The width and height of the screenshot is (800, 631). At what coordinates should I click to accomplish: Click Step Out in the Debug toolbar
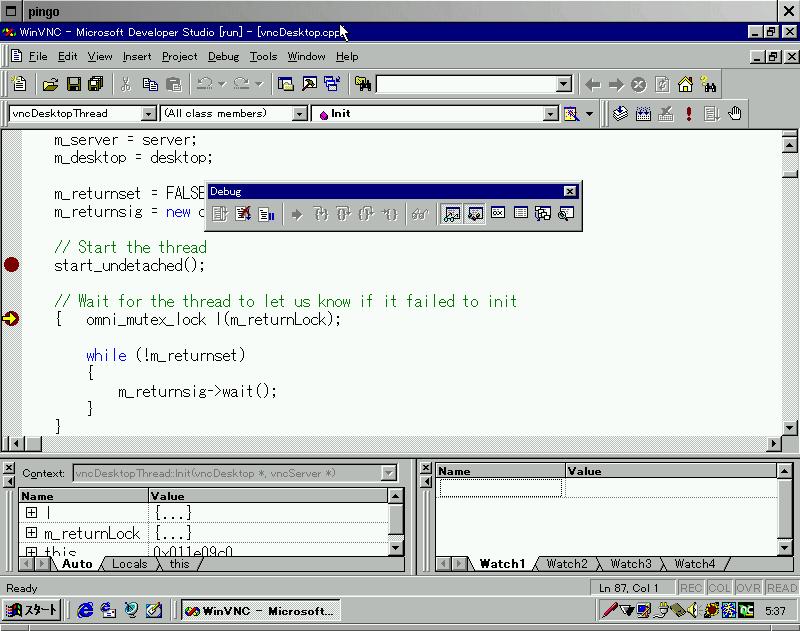coord(366,214)
